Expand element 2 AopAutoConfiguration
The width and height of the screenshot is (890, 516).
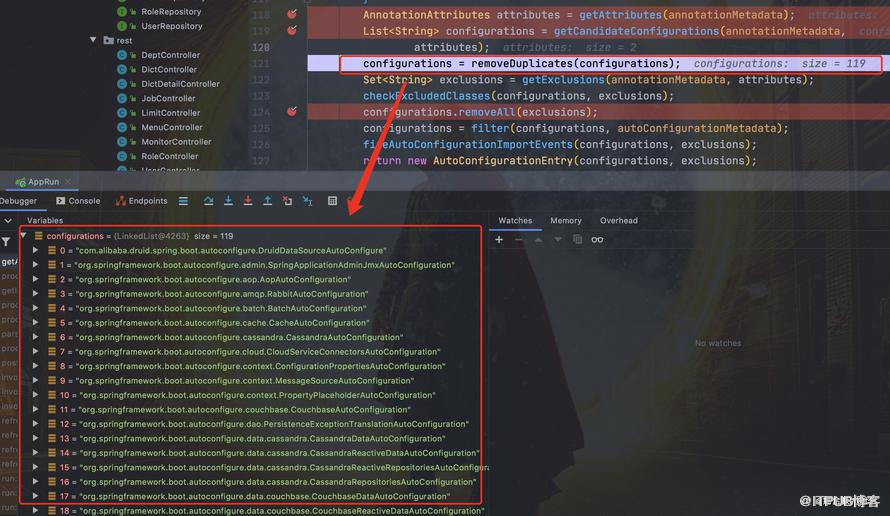(x=35, y=279)
